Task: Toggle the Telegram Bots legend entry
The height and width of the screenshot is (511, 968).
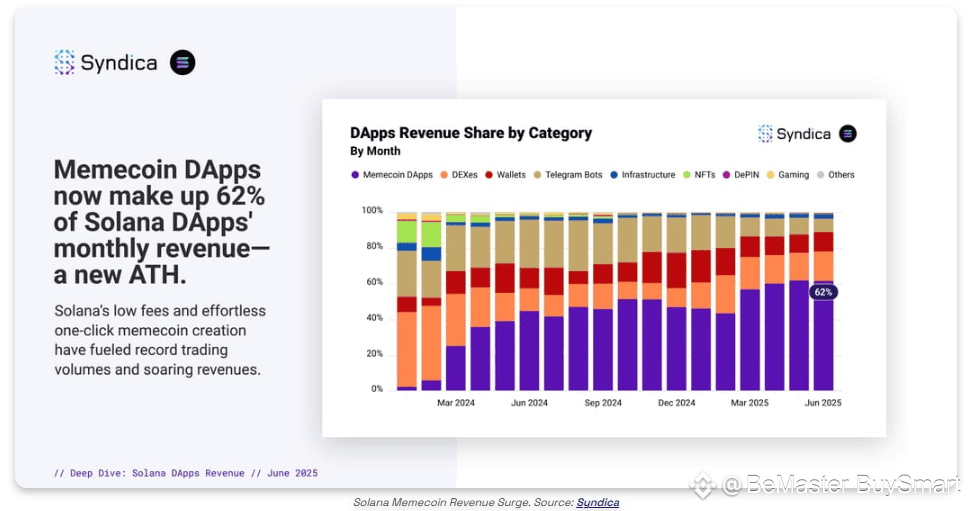Action: click(x=568, y=175)
